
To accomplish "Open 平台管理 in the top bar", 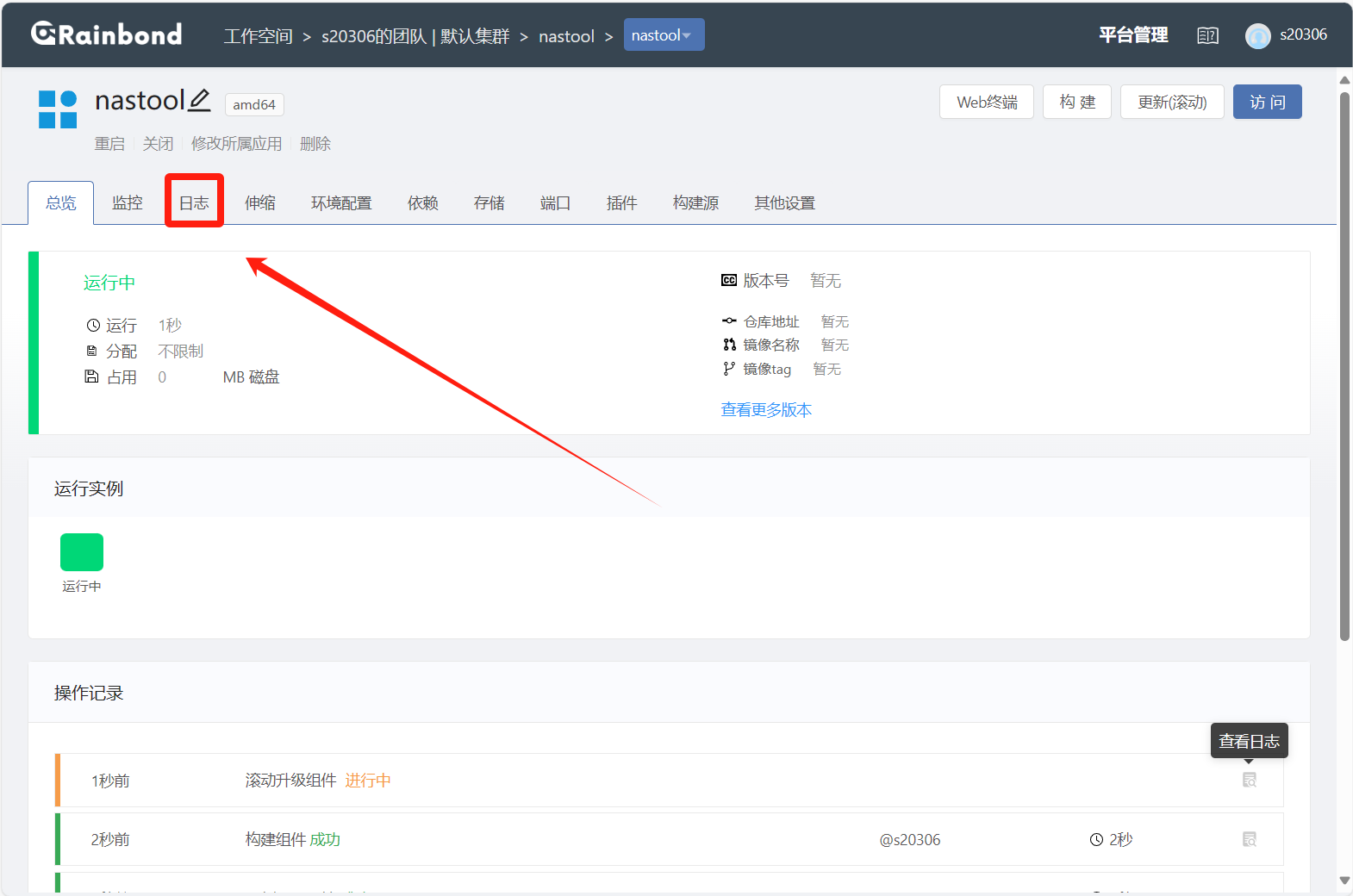I will click(x=1133, y=35).
